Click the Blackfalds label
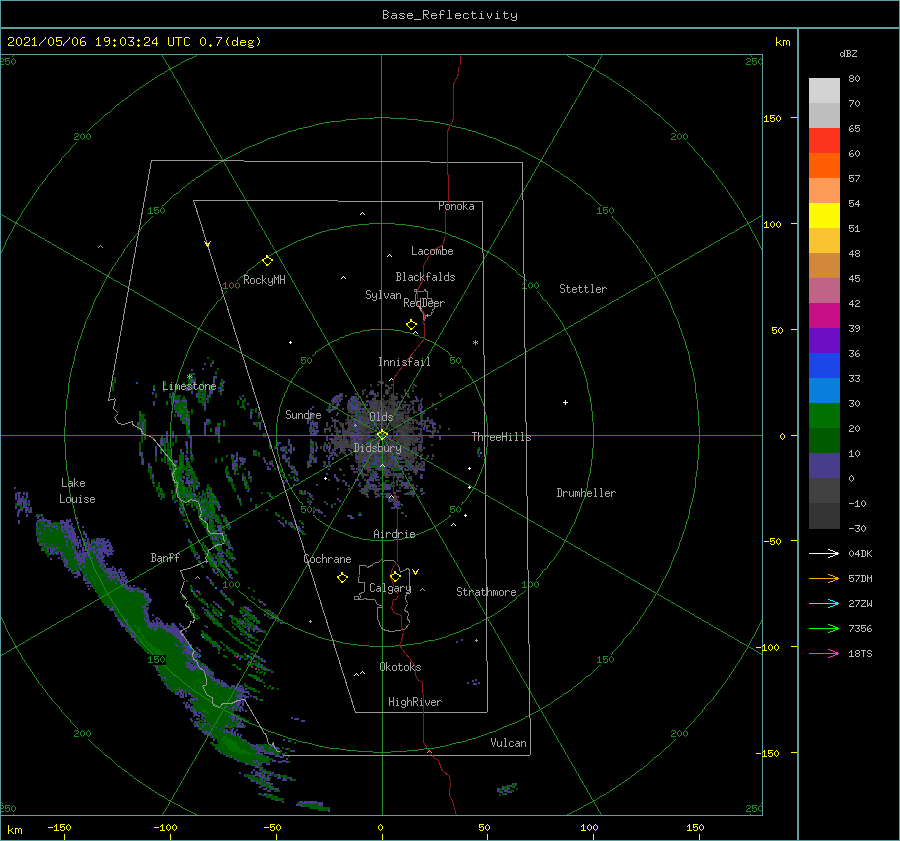The image size is (900, 841). tap(425, 277)
